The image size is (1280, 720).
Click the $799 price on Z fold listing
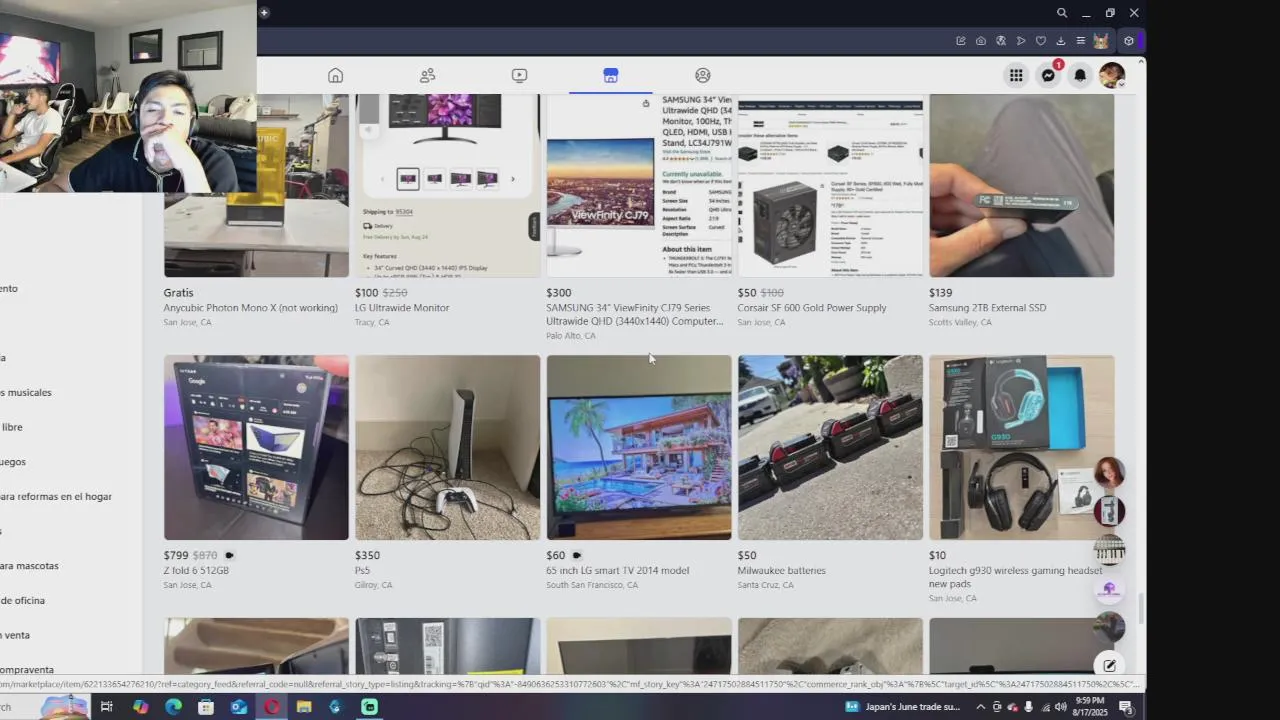(175, 555)
